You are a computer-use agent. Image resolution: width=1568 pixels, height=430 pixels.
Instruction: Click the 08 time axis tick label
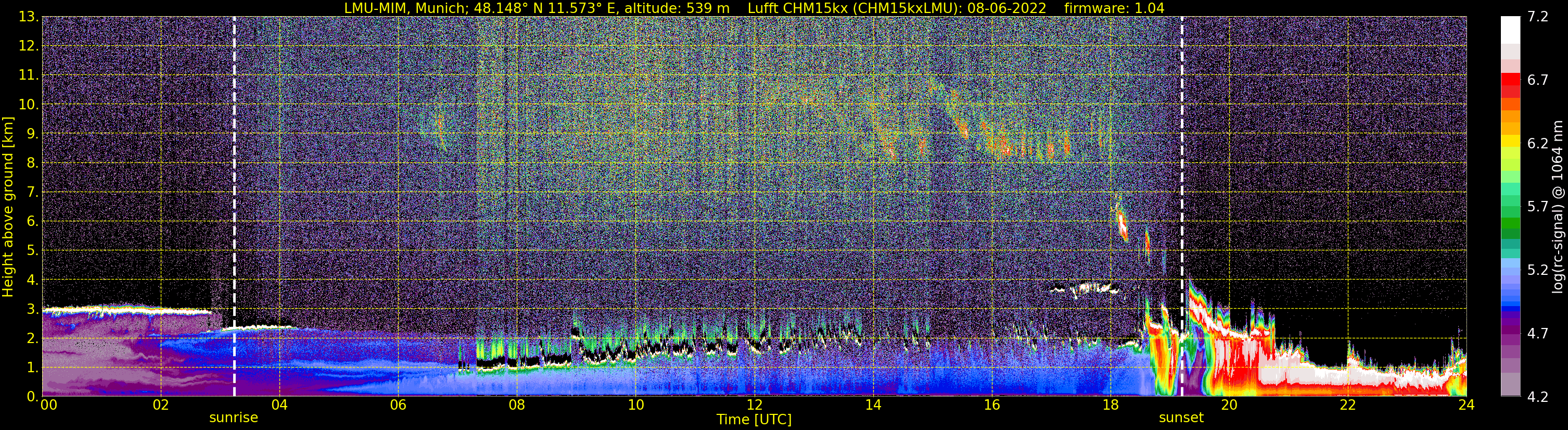pyautogui.click(x=517, y=405)
